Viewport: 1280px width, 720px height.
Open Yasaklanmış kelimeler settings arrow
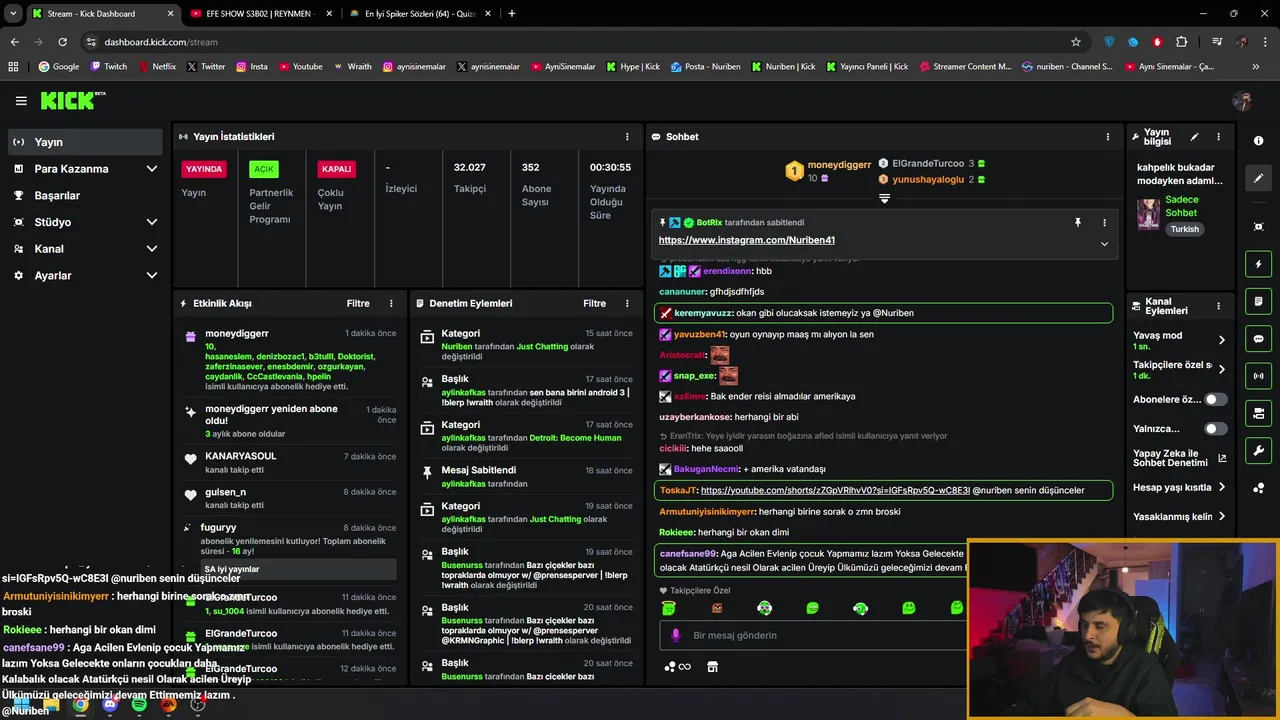point(1221,517)
